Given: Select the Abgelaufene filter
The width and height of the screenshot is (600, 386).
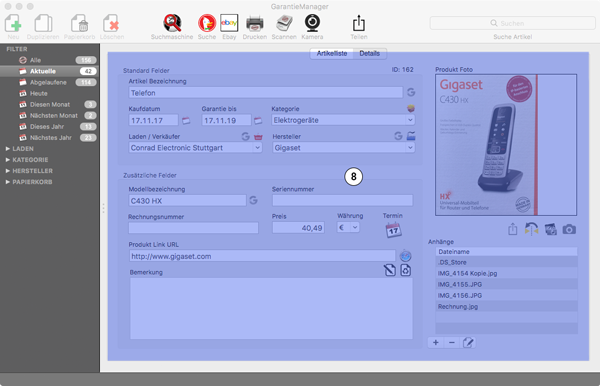Looking at the screenshot, I should (x=49, y=82).
